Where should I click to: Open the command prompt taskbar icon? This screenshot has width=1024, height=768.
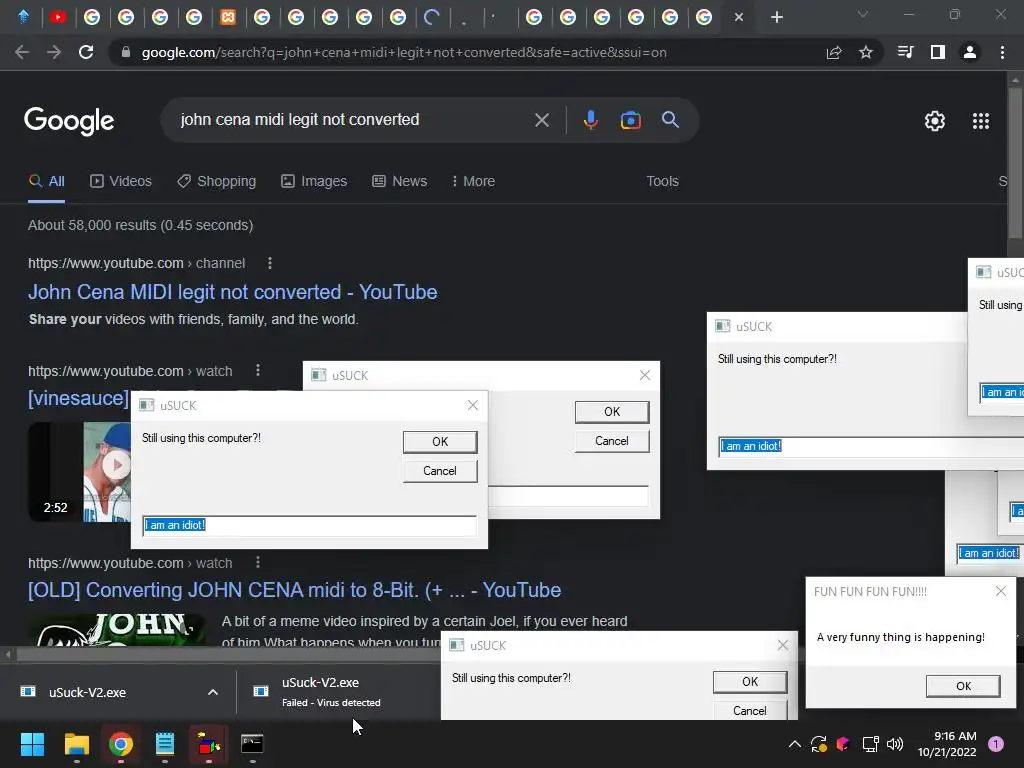(252, 744)
